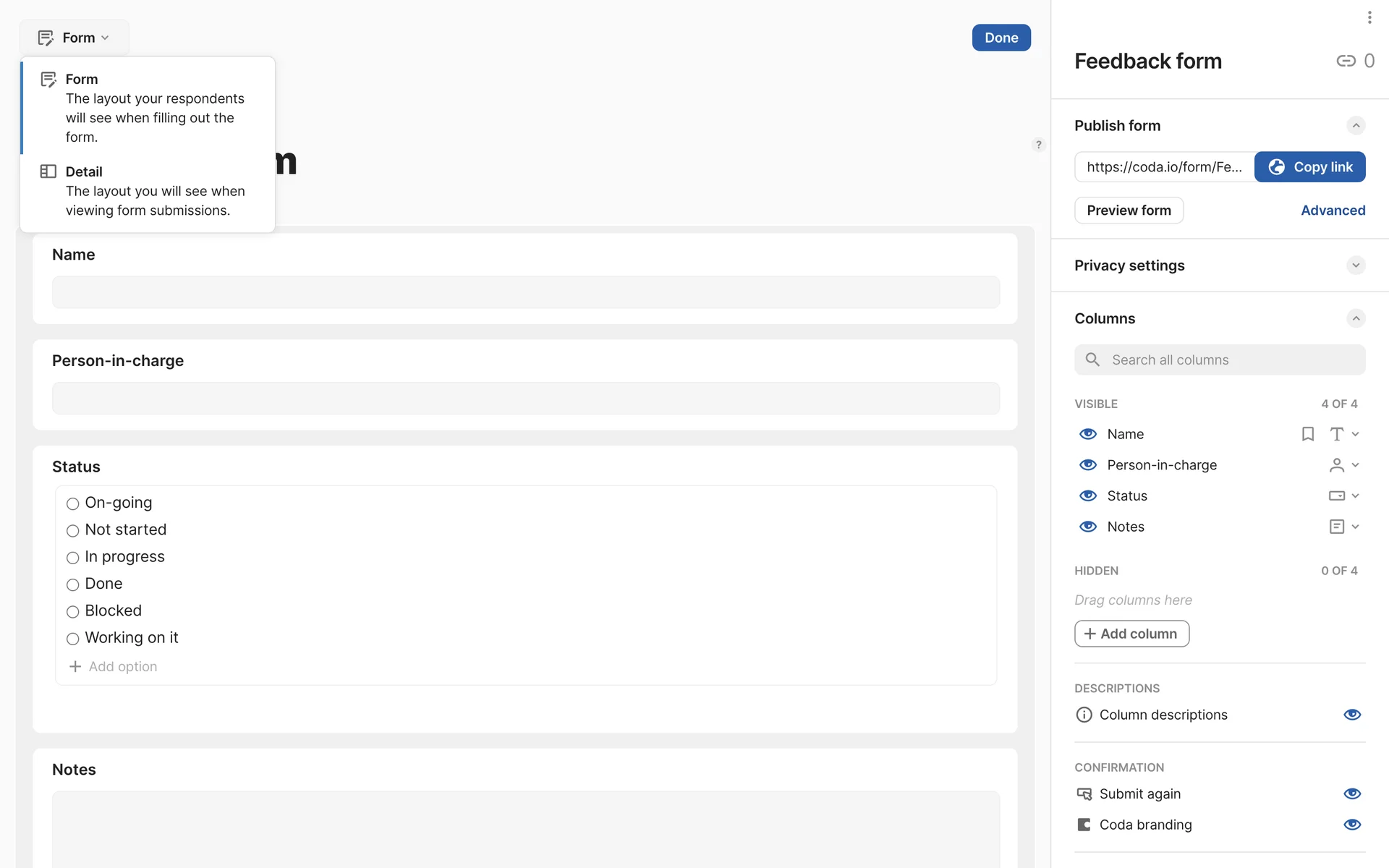Expand the Privacy settings section
This screenshot has width=1389, height=868.
tap(1356, 265)
